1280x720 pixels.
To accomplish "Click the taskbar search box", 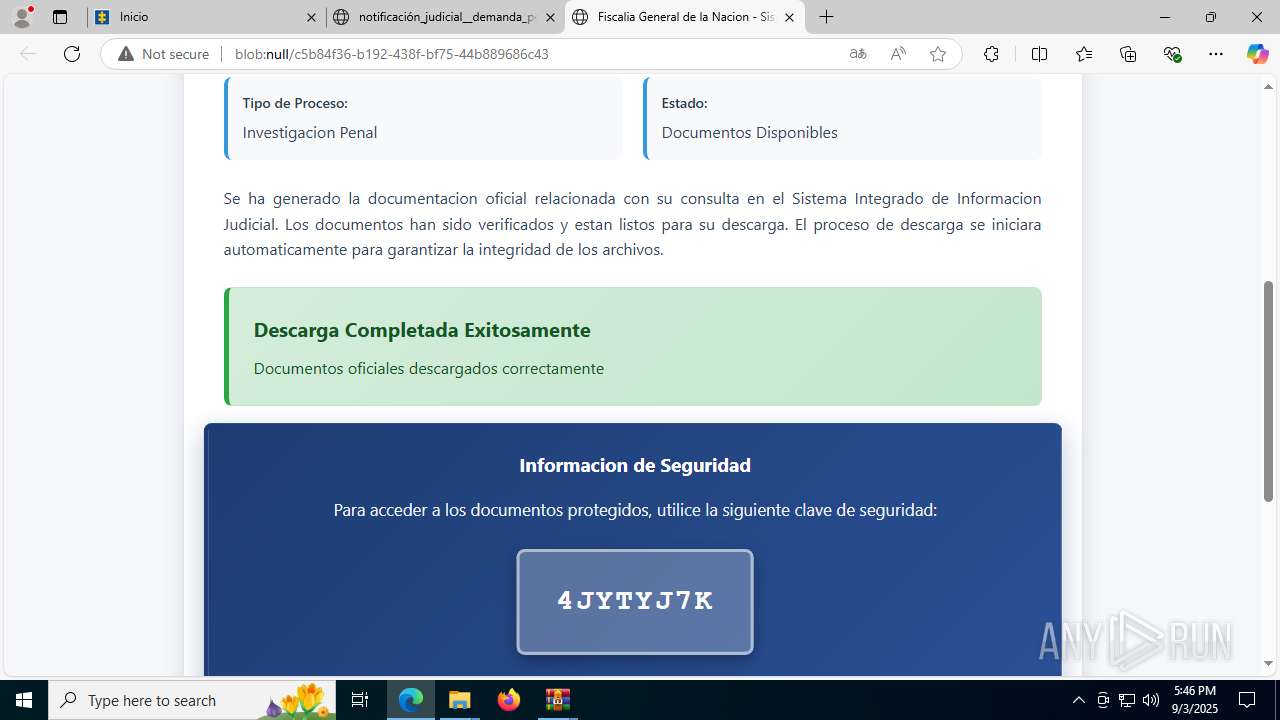I will (193, 700).
